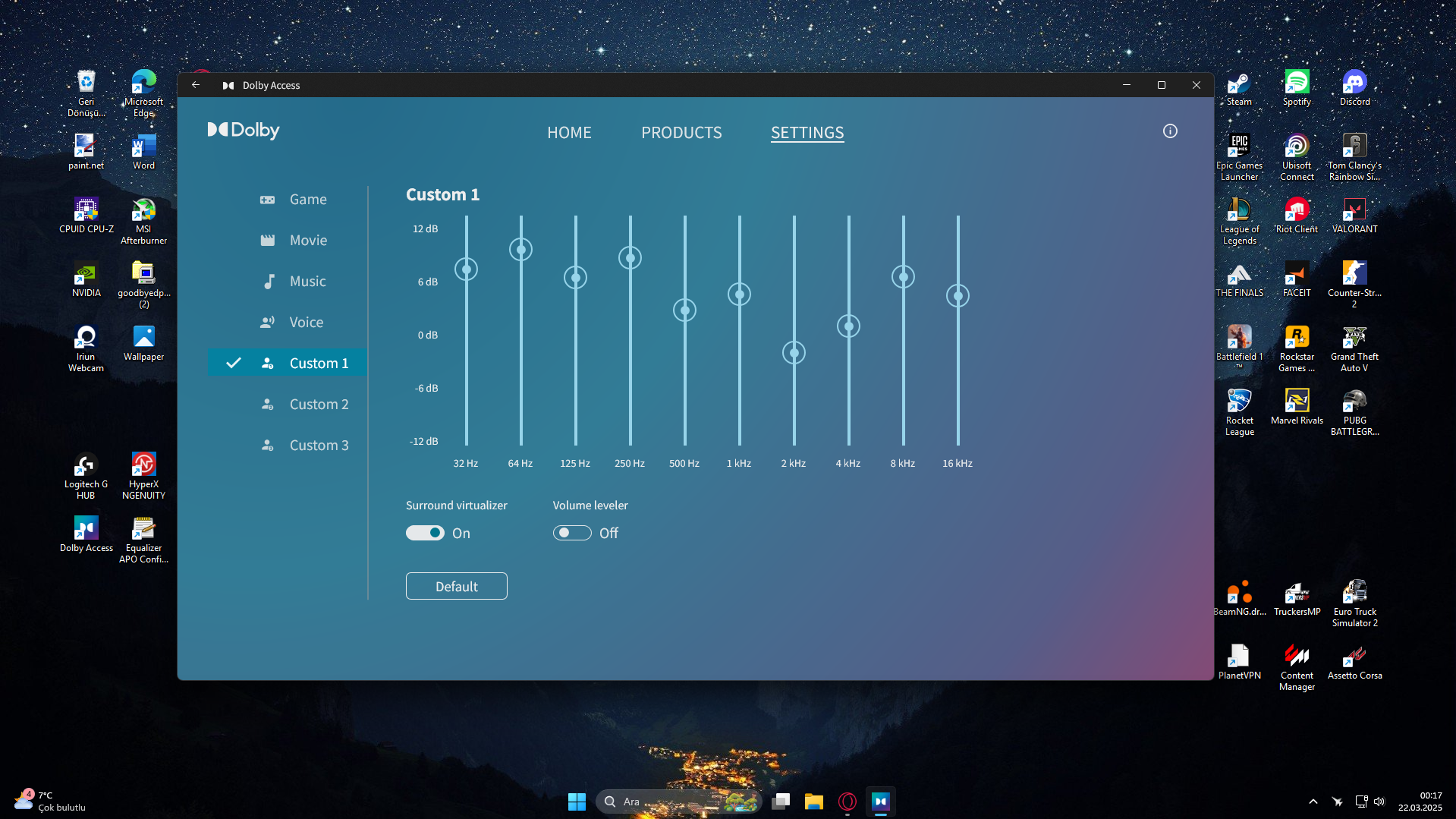Open HyperX NGENUITY desktop icon
The width and height of the screenshot is (1456, 819).
143,476
